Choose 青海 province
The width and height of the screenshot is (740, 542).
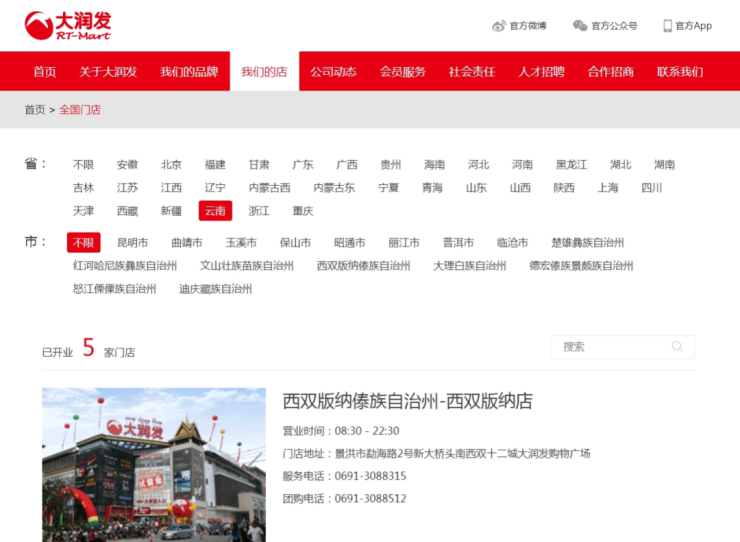432,188
